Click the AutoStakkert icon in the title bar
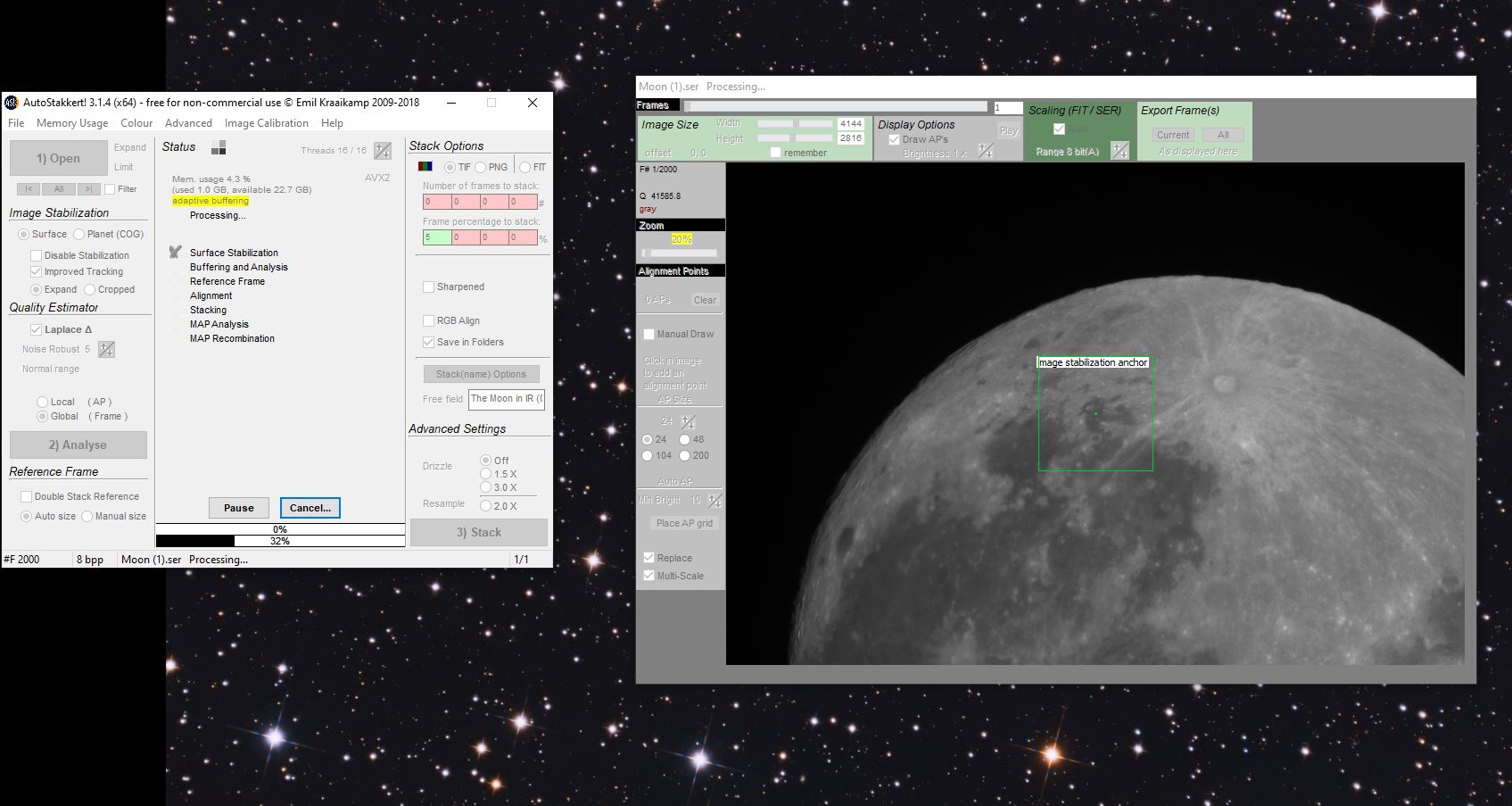Image resolution: width=1512 pixels, height=806 pixels. tap(11, 103)
